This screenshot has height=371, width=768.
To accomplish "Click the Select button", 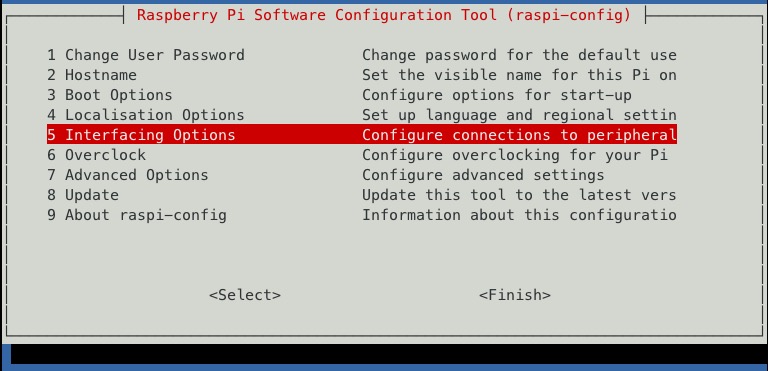I will (x=245, y=295).
